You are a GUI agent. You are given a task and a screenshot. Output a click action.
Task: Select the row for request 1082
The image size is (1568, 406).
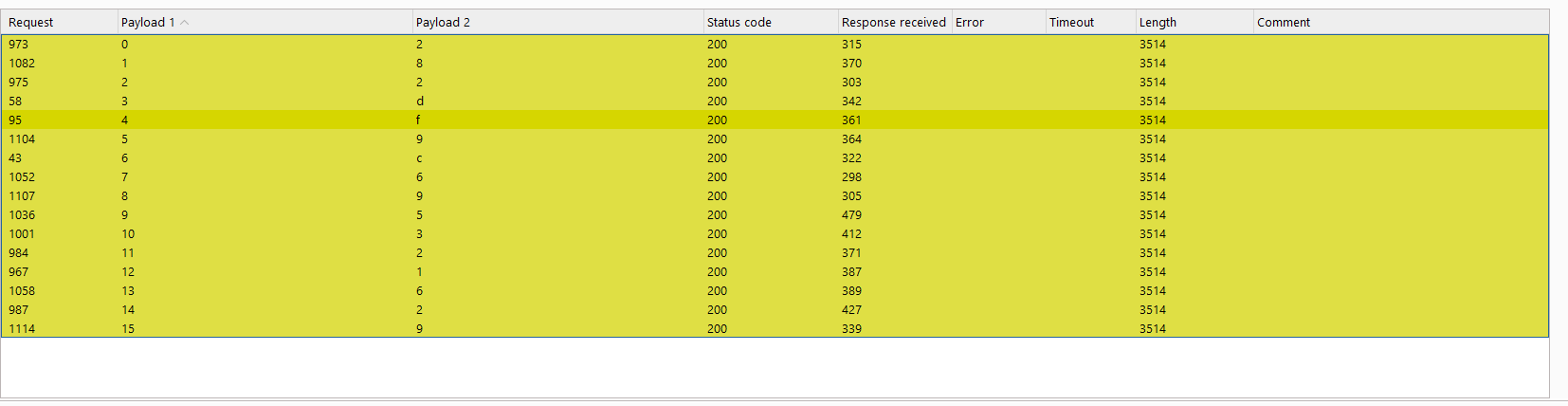pos(22,64)
